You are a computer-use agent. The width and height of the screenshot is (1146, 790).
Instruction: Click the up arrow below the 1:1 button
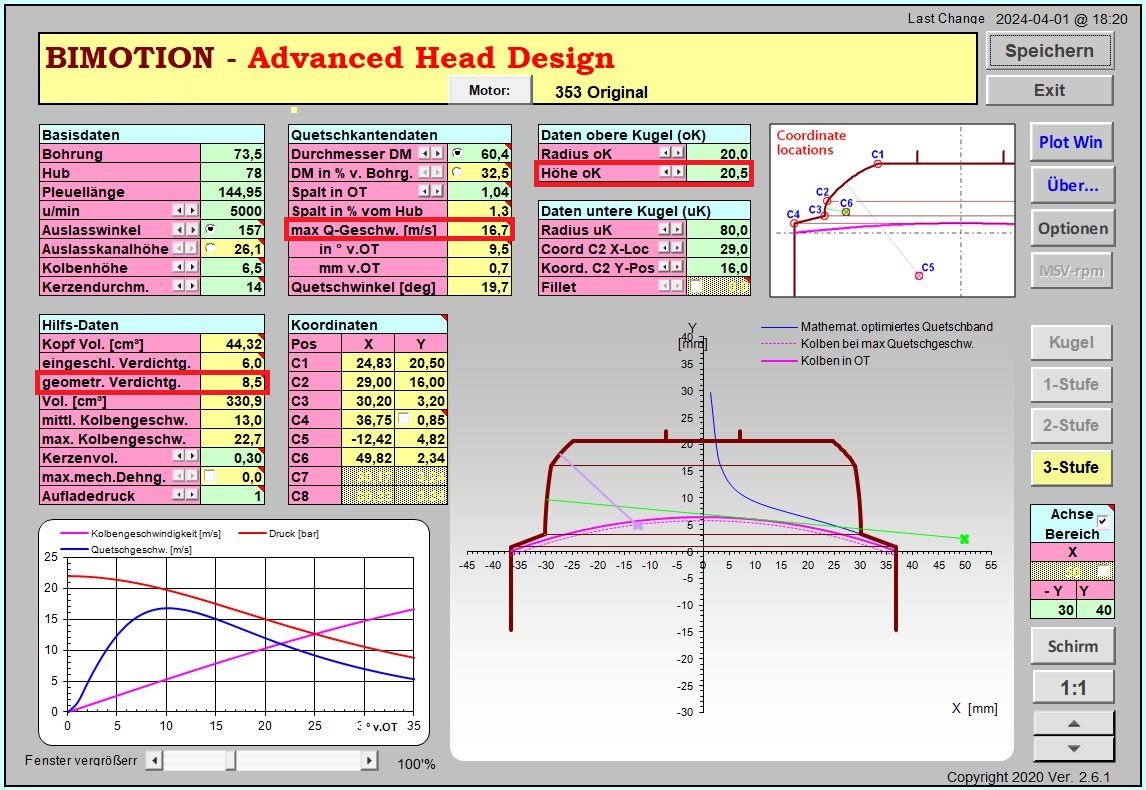point(1073,723)
